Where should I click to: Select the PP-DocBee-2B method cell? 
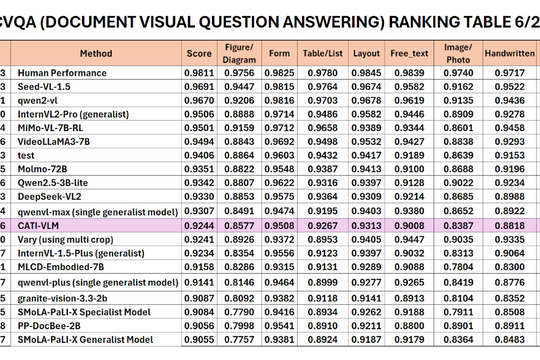coord(96,326)
